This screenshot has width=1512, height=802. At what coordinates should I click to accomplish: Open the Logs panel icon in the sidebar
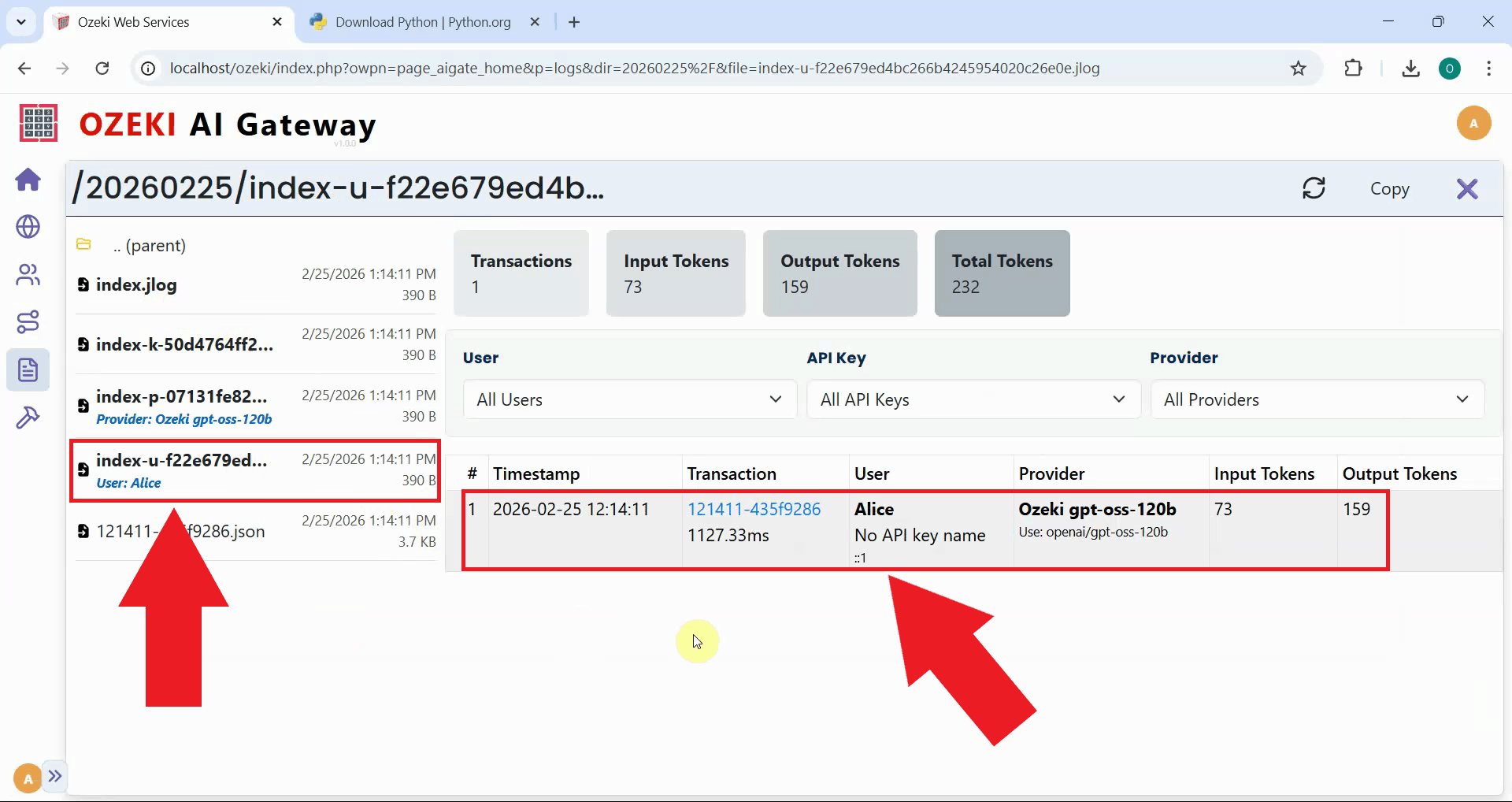point(28,369)
